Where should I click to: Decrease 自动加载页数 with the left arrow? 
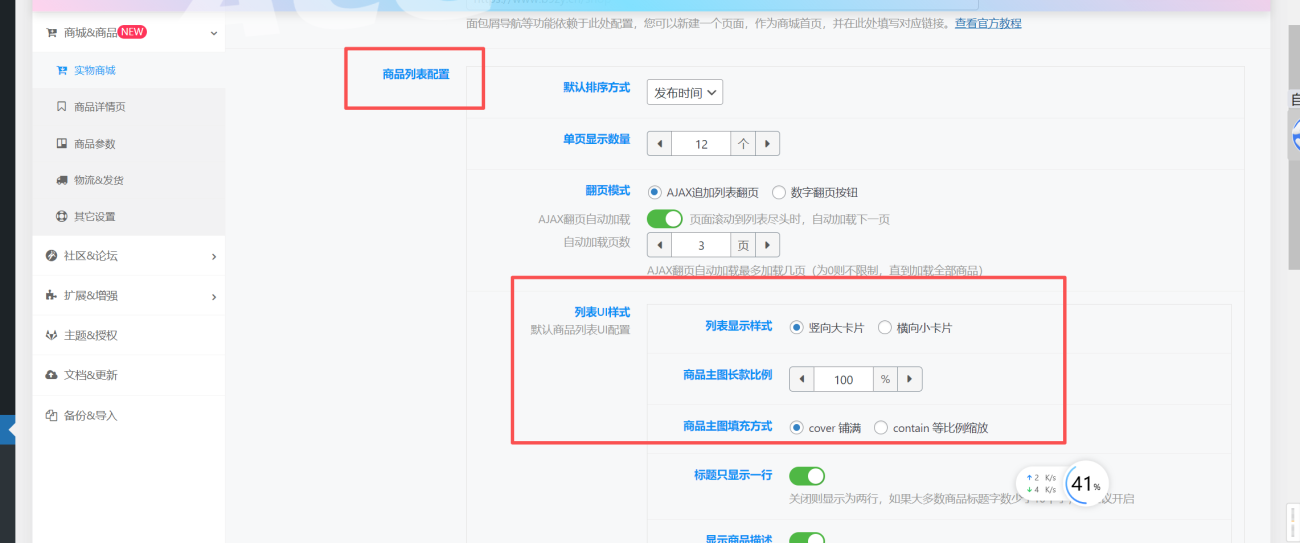tap(660, 245)
